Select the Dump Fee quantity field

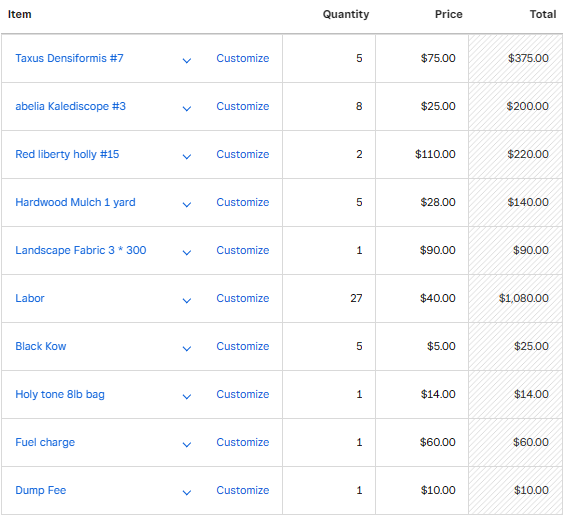click(329, 491)
